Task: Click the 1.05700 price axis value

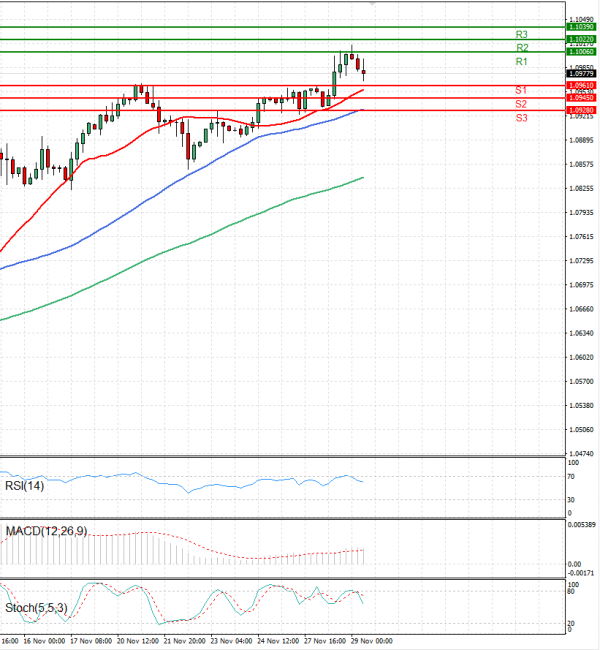Action: pyautogui.click(x=581, y=381)
